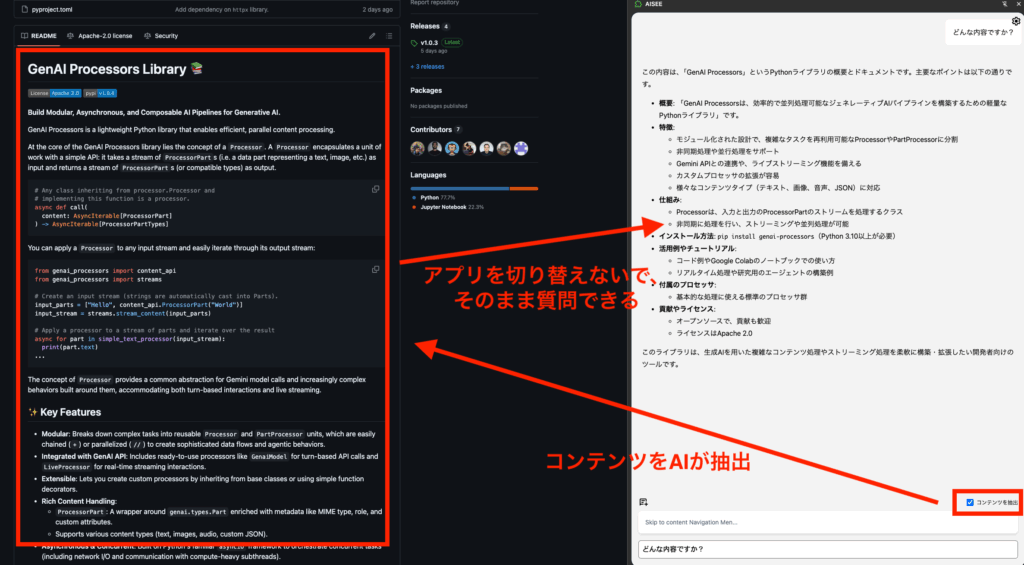Copy the second code block importing content_api
The width and height of the screenshot is (1024, 565).
[x=376, y=269]
